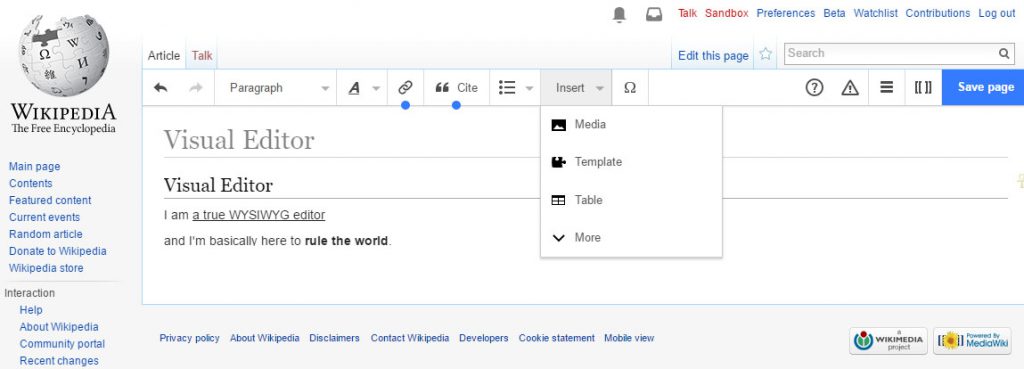The height and width of the screenshot is (369, 1024).
Task: Open the Wikipedia store link
Action: [46, 268]
